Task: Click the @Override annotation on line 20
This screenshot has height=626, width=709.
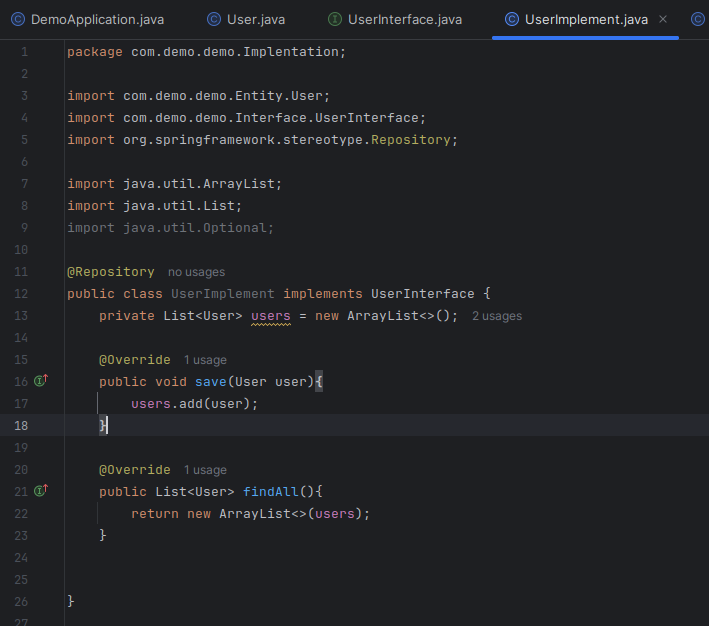Action: tap(135, 470)
